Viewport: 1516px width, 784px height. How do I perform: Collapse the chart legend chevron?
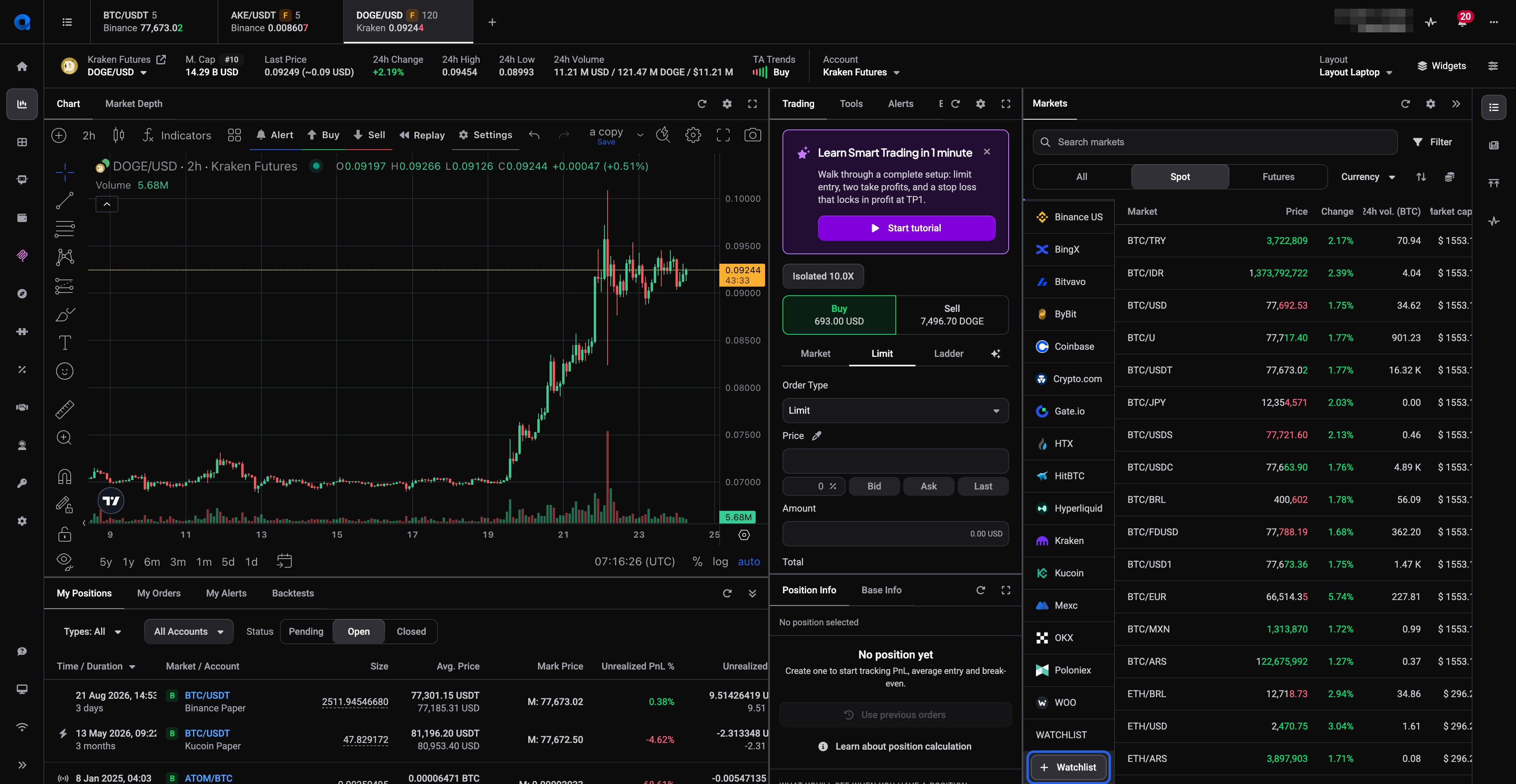[107, 204]
